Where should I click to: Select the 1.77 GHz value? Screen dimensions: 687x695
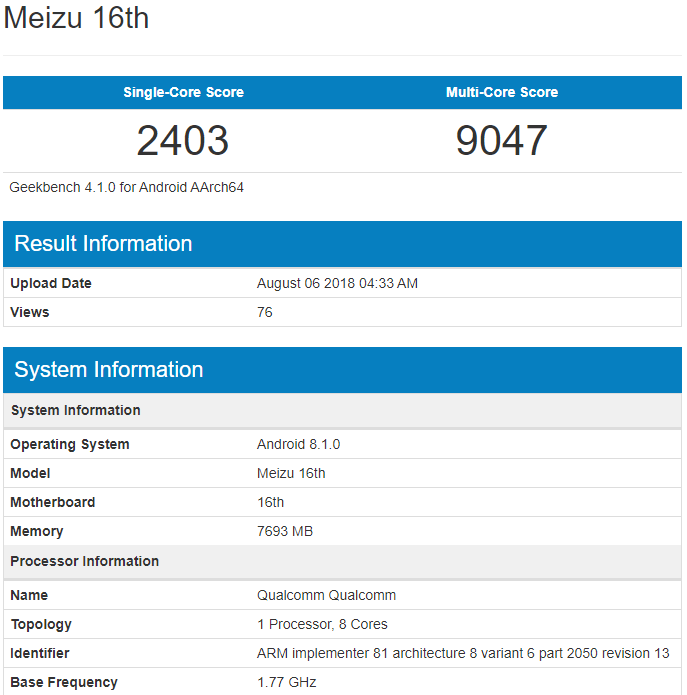[x=287, y=682]
